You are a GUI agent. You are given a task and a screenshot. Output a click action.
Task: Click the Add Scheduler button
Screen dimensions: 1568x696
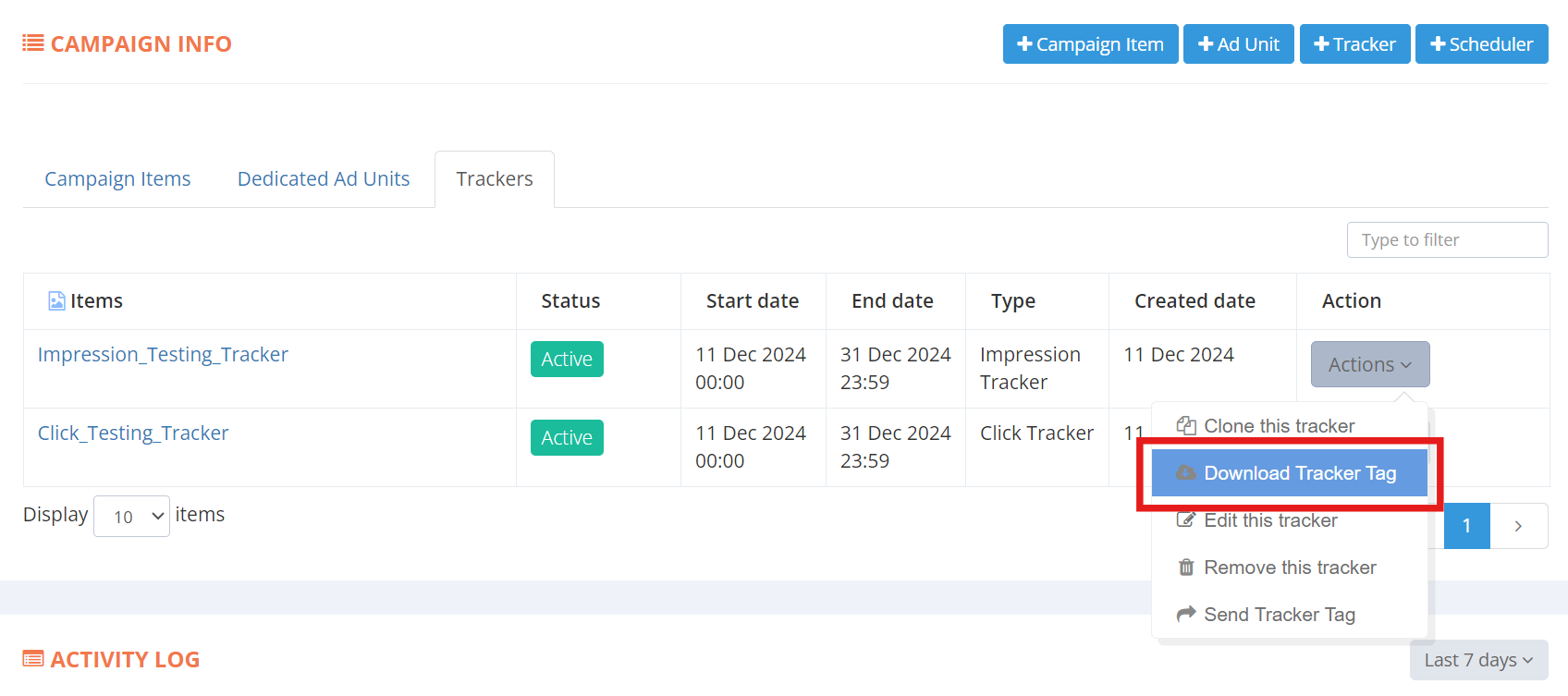coord(1481,44)
